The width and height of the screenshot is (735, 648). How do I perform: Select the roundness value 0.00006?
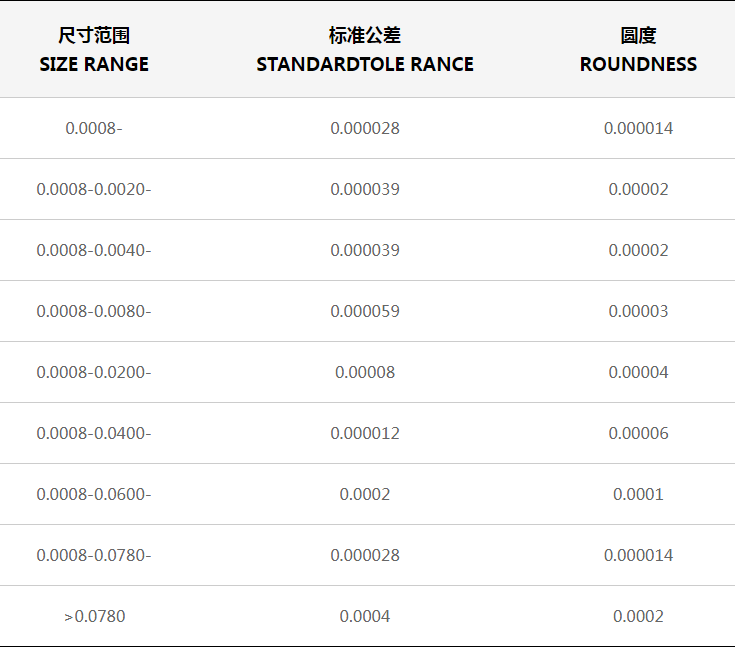pyautogui.click(x=638, y=433)
